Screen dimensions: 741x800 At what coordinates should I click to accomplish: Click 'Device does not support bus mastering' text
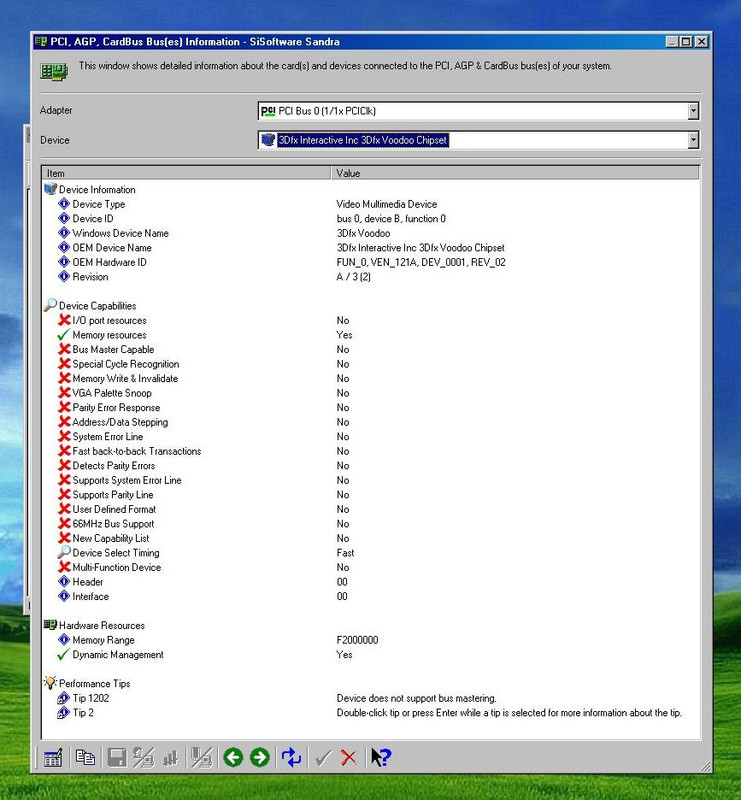(416, 698)
